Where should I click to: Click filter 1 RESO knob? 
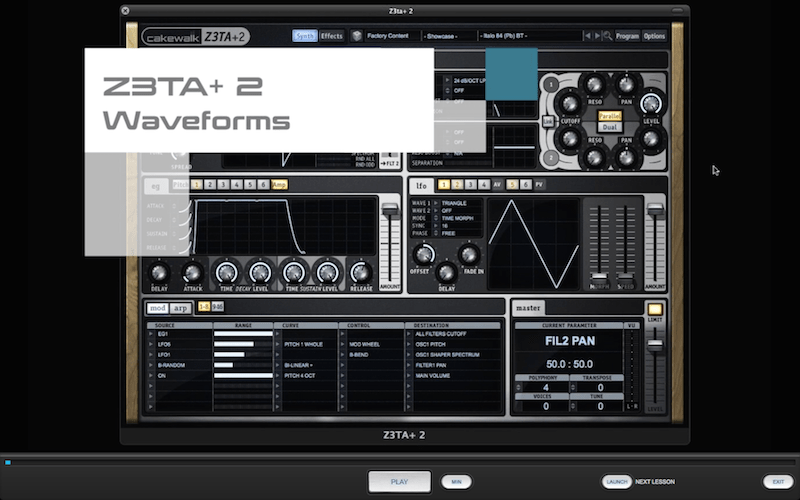click(x=594, y=85)
